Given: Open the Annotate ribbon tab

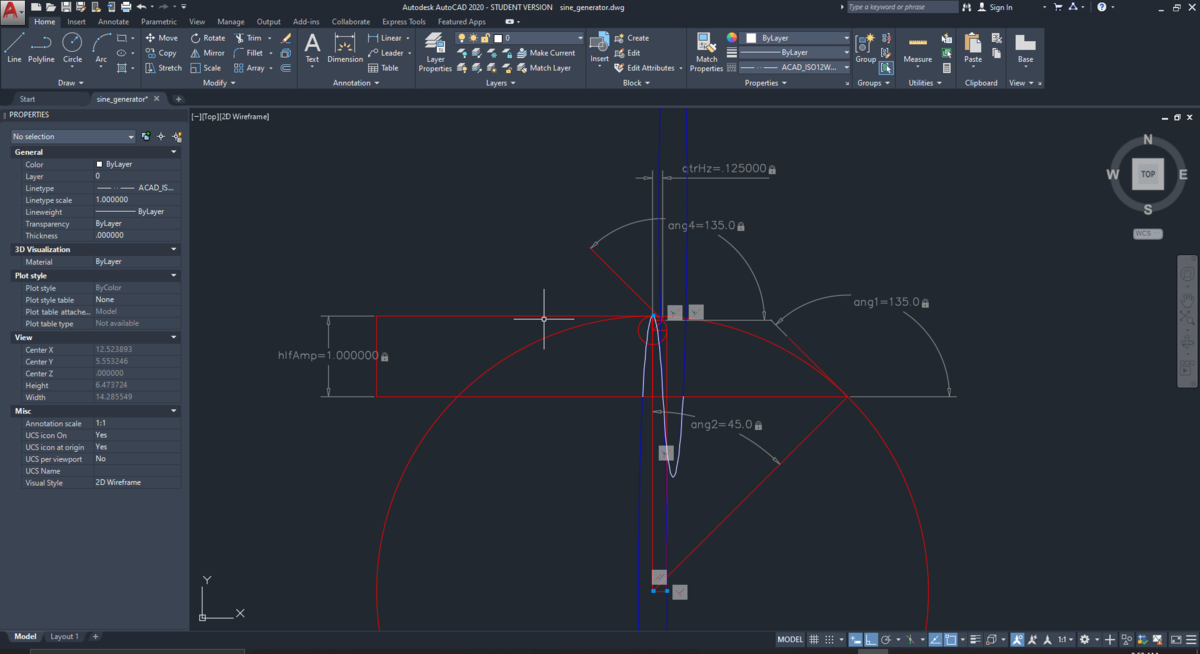Looking at the screenshot, I should click(113, 21).
